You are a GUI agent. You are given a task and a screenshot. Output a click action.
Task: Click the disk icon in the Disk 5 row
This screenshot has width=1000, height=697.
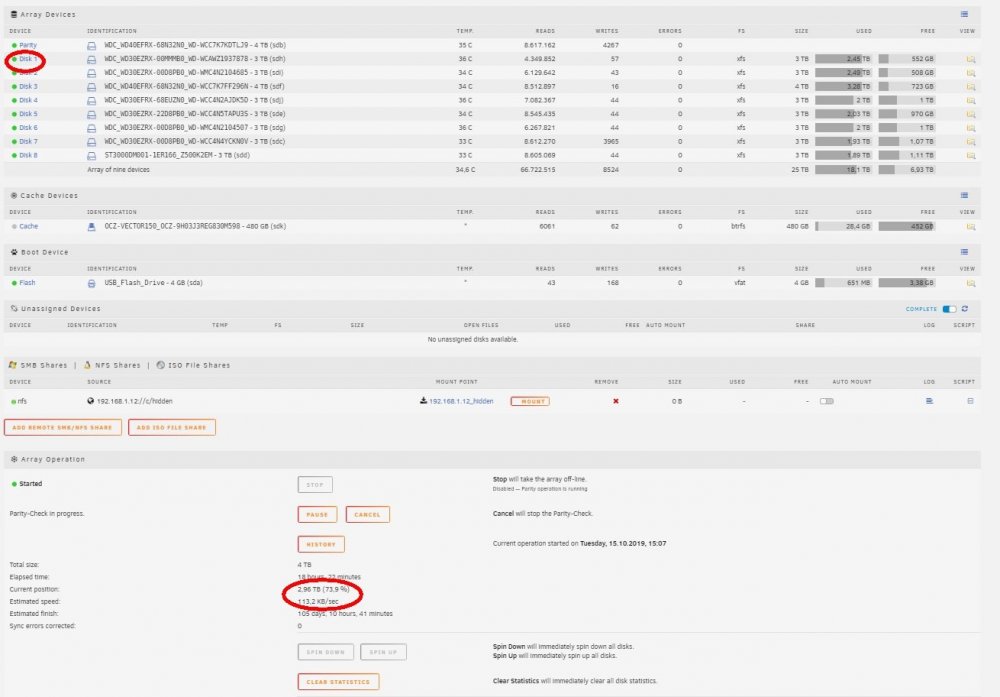pyautogui.click(x=91, y=114)
